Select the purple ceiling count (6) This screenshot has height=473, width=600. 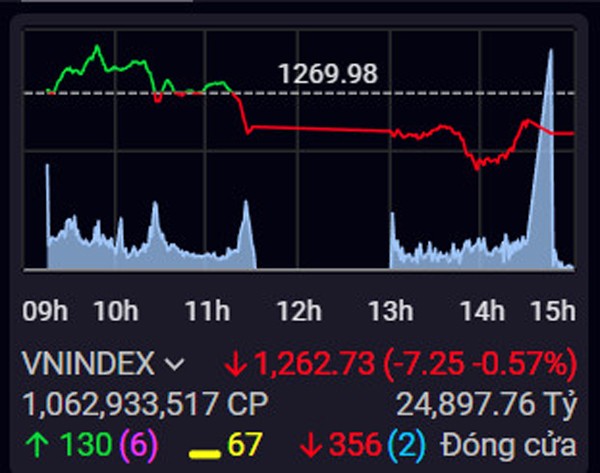click(x=132, y=441)
